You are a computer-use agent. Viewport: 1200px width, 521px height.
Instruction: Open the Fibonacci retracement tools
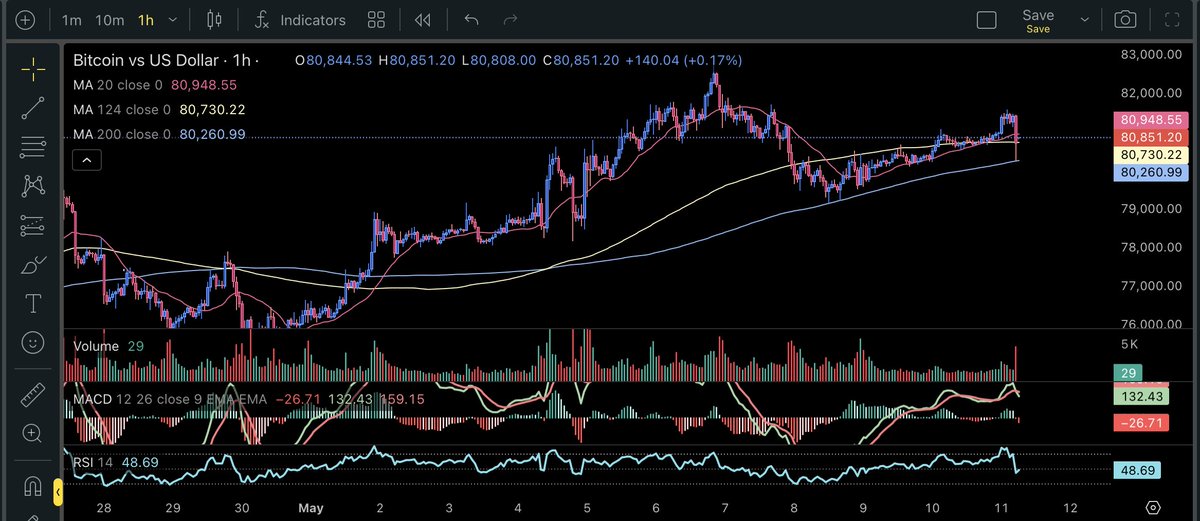pyautogui.click(x=33, y=148)
